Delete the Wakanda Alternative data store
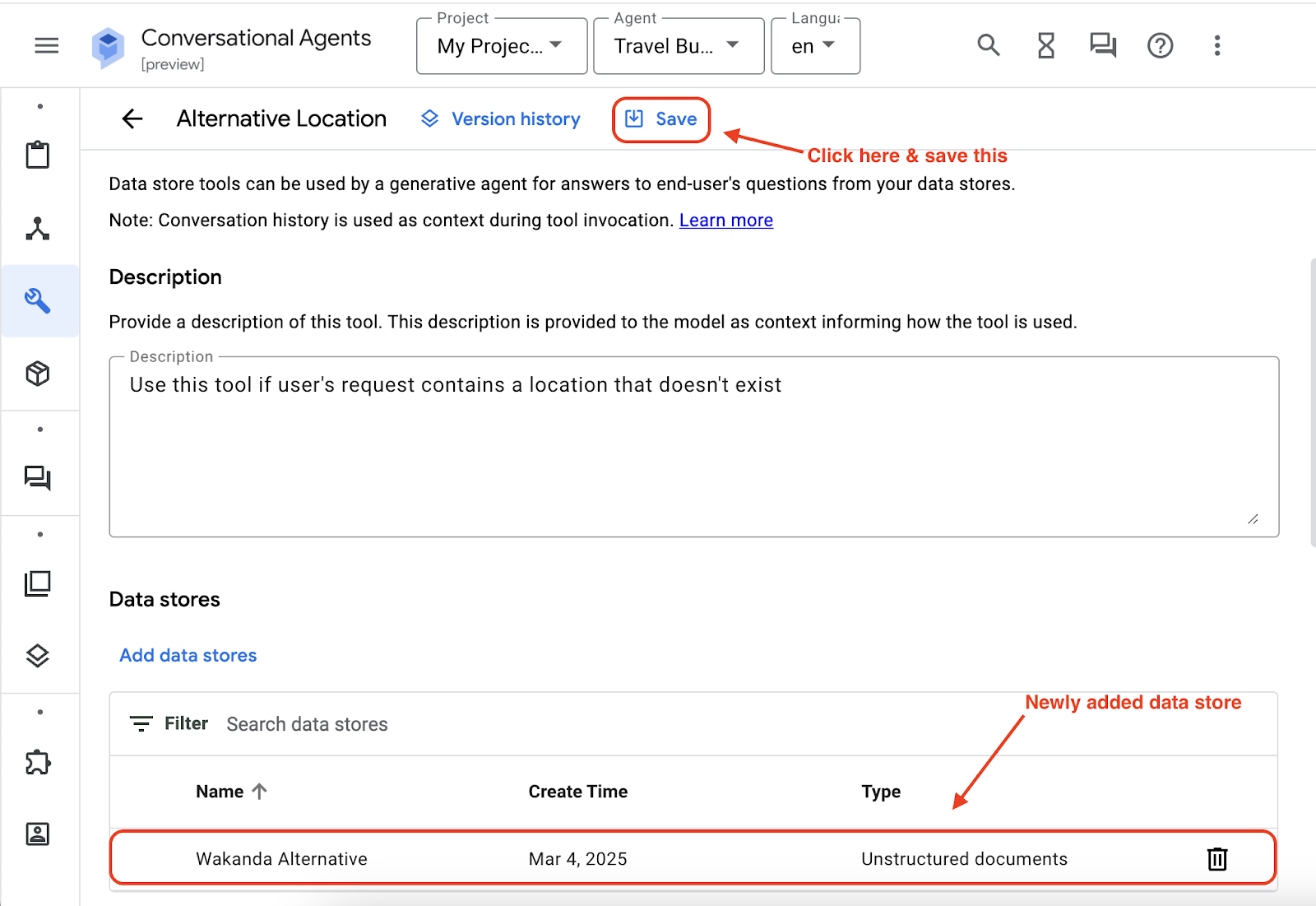Image resolution: width=1316 pixels, height=906 pixels. (1216, 859)
